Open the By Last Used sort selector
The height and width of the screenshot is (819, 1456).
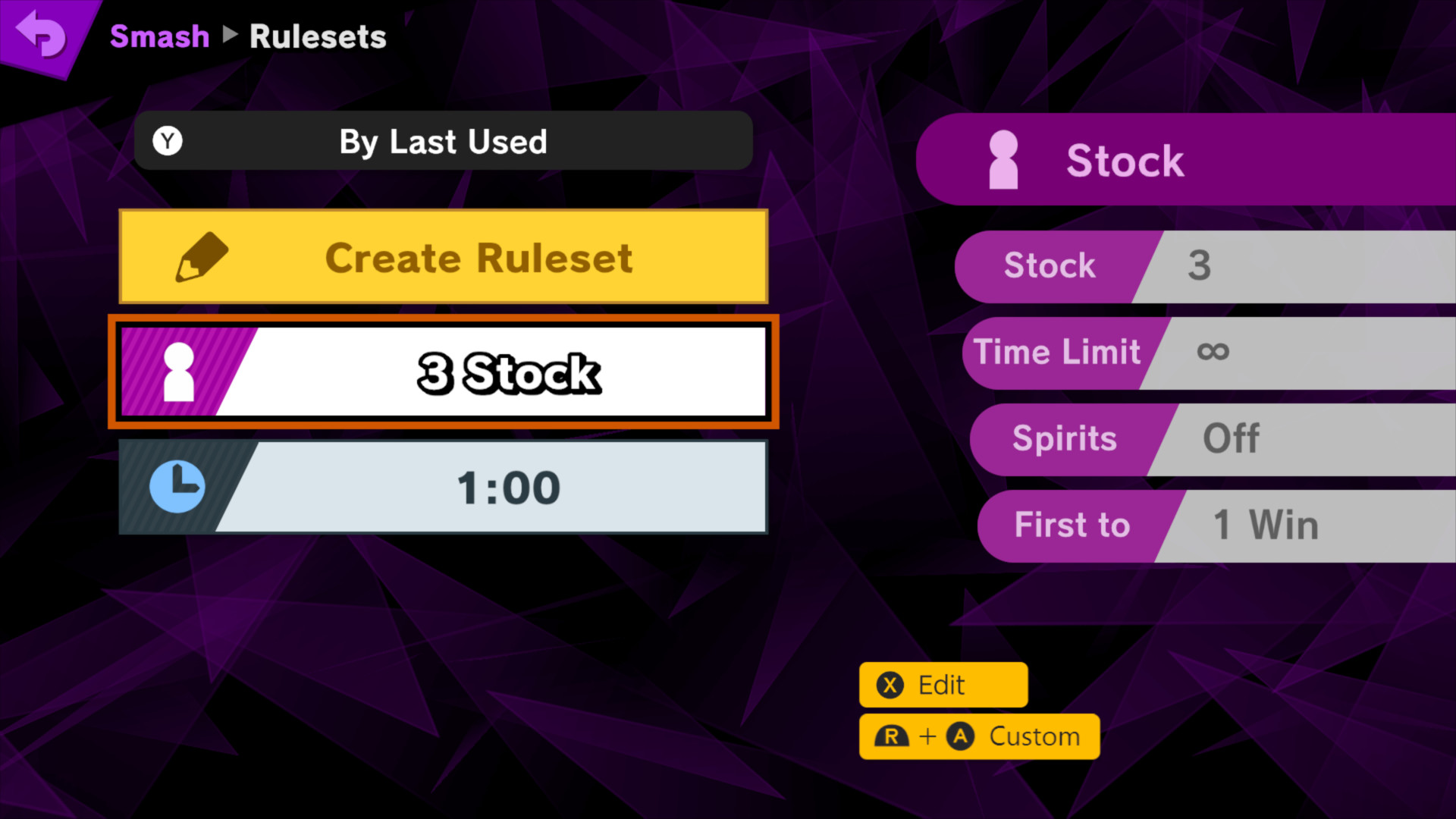(x=443, y=140)
